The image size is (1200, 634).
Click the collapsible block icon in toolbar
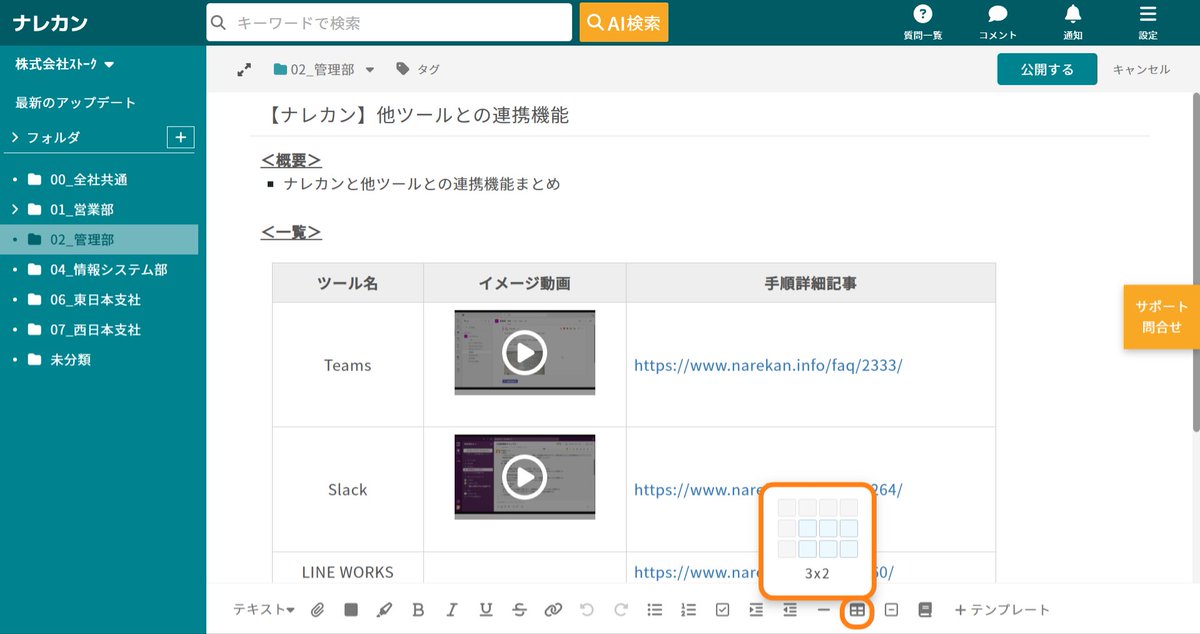[x=891, y=609]
